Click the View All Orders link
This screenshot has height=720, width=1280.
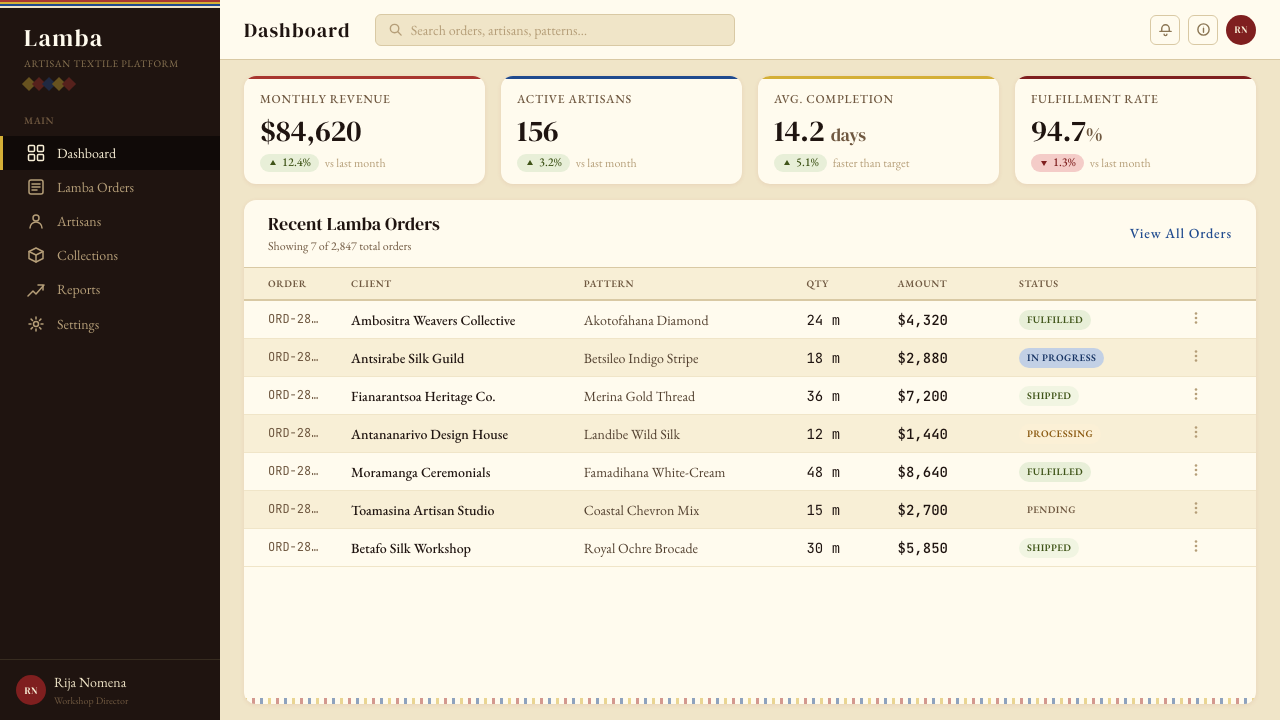click(x=1181, y=233)
